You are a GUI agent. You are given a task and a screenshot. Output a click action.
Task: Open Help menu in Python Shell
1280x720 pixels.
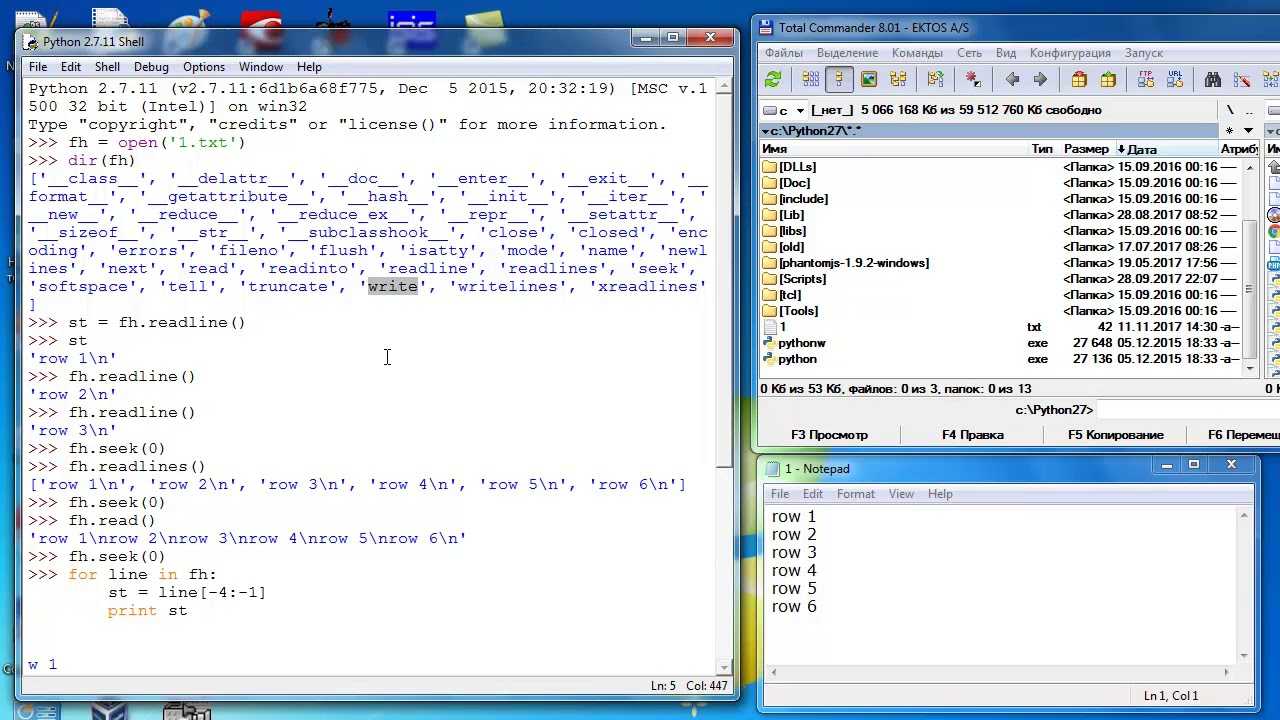309,67
